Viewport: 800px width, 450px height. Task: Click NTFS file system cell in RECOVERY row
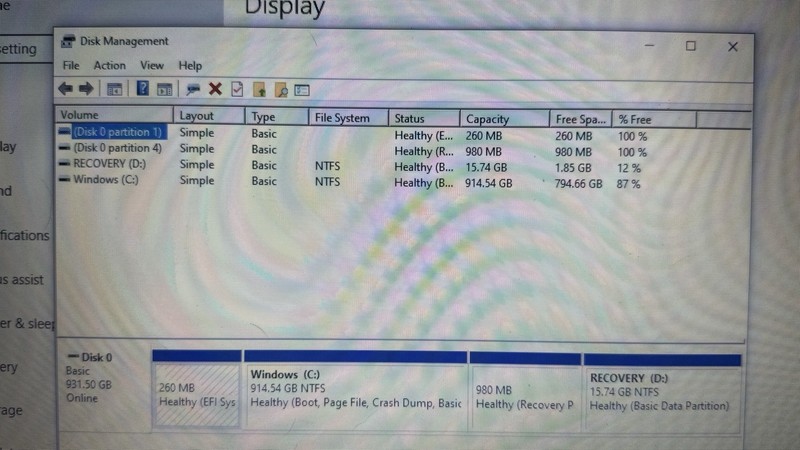[x=327, y=166]
